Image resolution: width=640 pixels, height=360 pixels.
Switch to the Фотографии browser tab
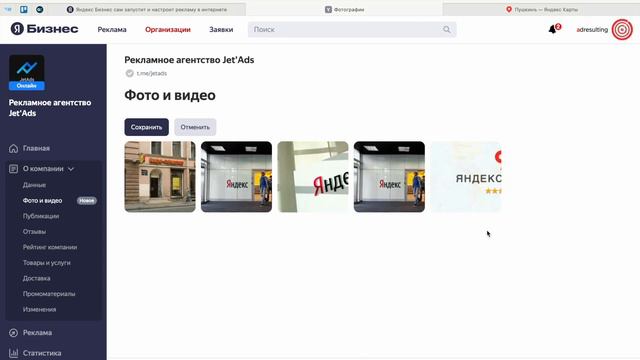(x=344, y=9)
